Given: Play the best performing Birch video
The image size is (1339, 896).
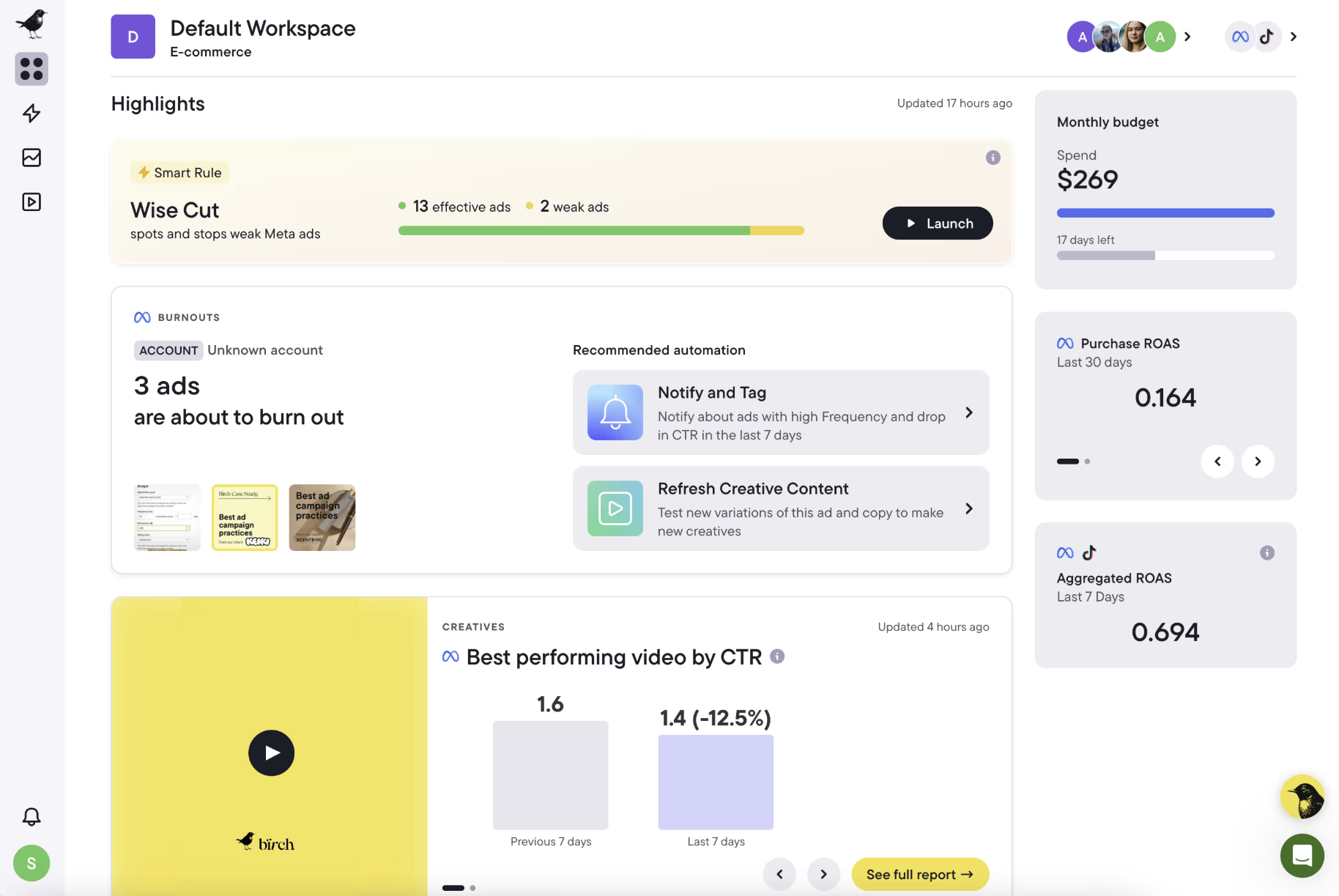Looking at the screenshot, I should pos(271,752).
